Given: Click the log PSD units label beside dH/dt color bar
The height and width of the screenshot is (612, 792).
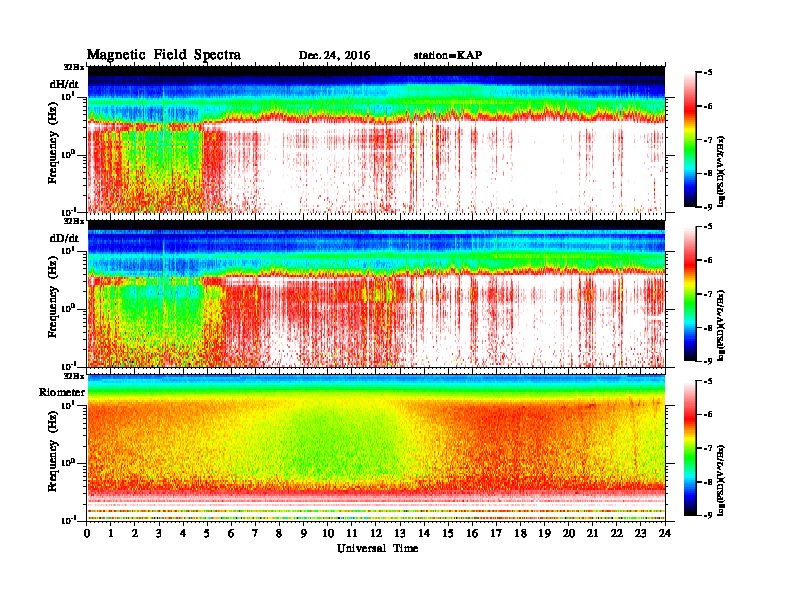Looking at the screenshot, I should [721, 171].
